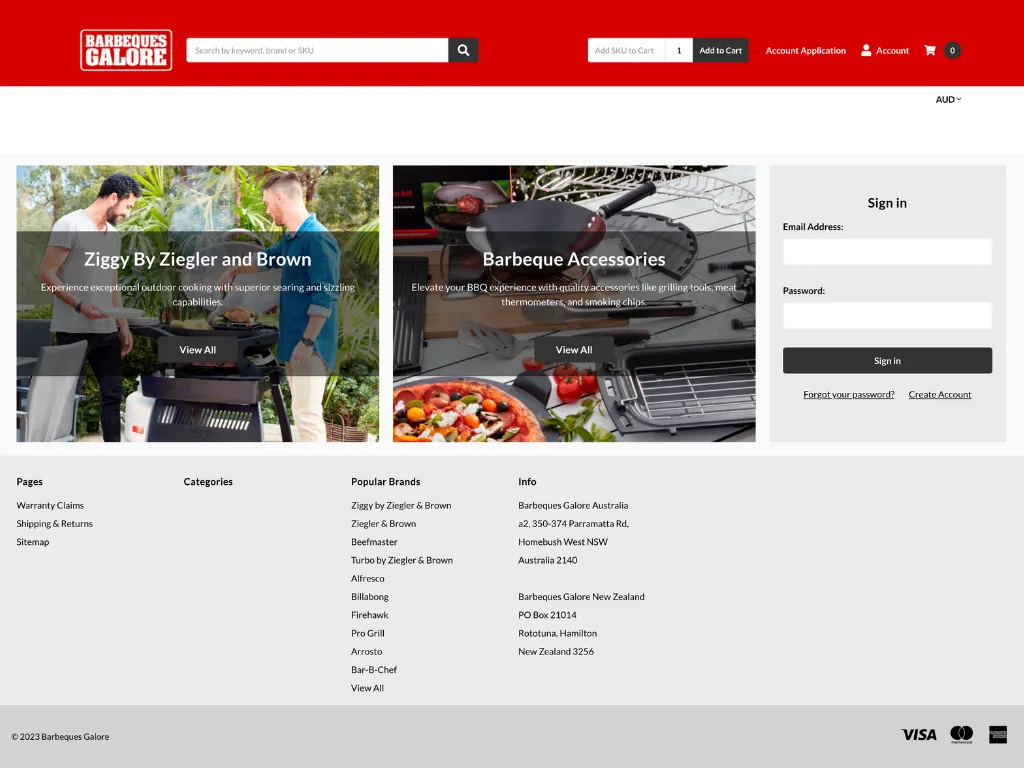The image size is (1024, 768).
Task: Click the Add to Cart button
Action: (x=720, y=50)
